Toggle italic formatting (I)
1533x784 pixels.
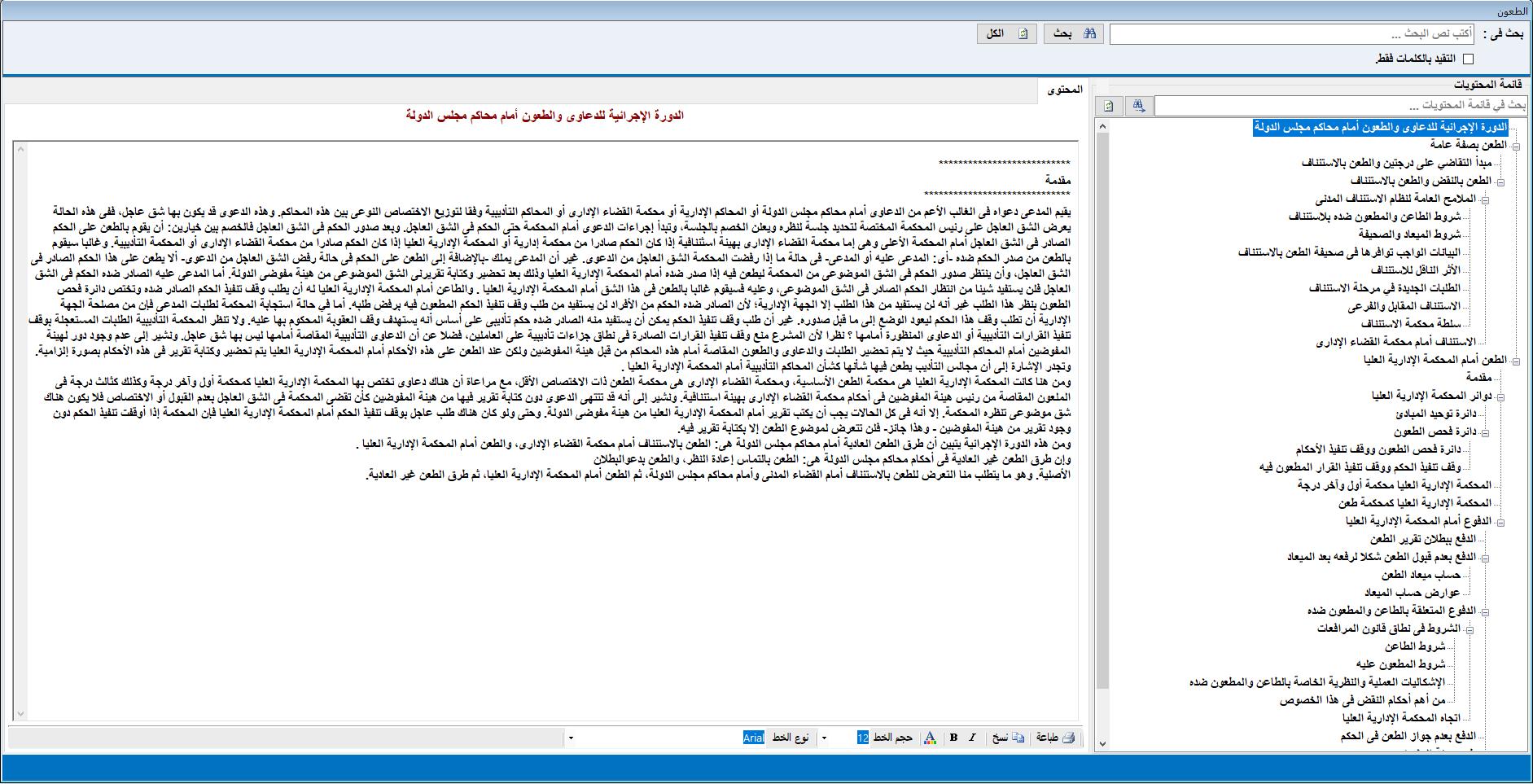(x=972, y=738)
